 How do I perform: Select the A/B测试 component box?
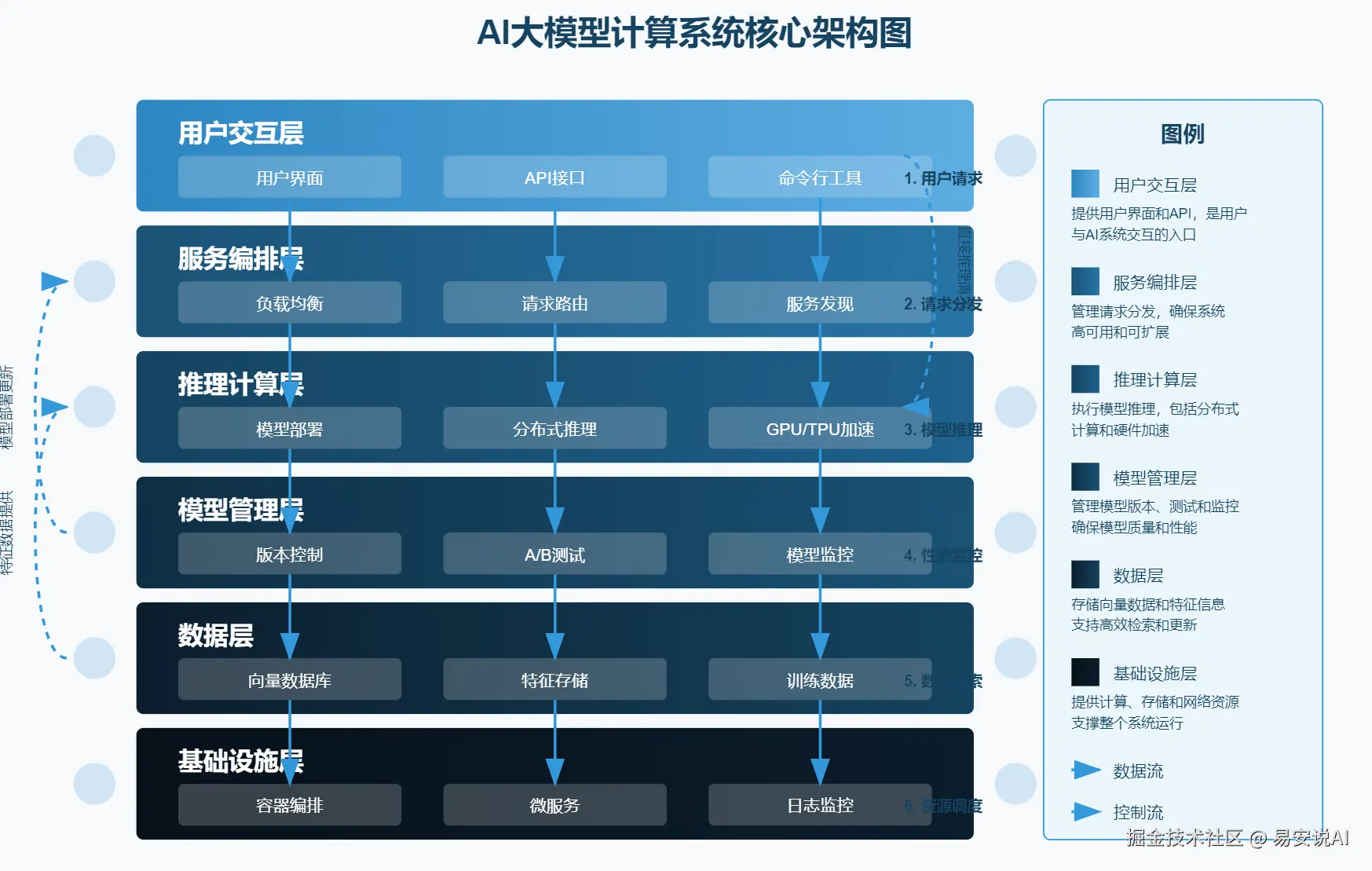tap(554, 554)
